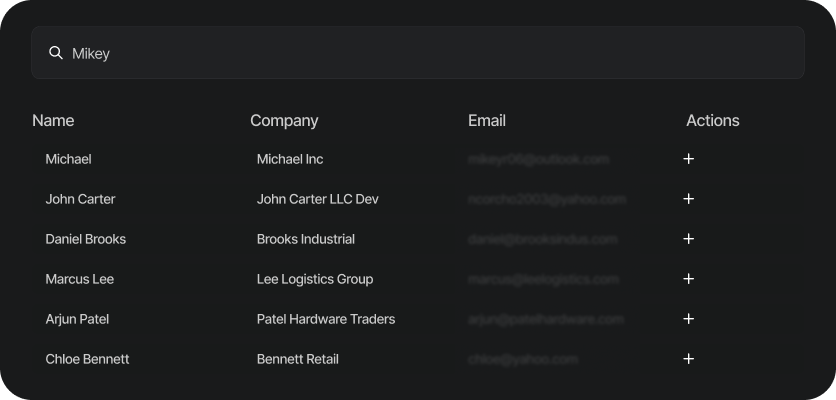This screenshot has height=400, width=836.
Task: Select the name cell Michael
Action: click(x=68, y=159)
